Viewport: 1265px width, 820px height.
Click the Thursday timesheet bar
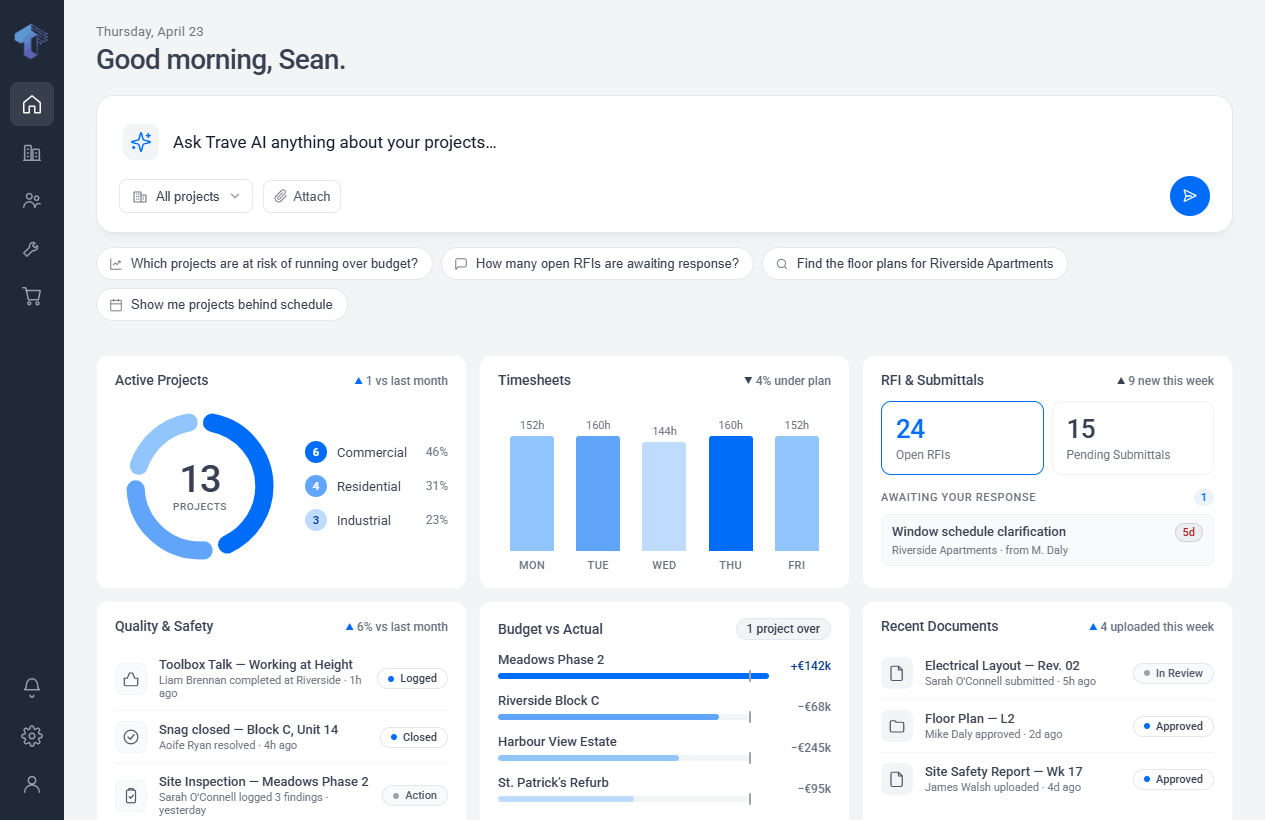point(731,493)
